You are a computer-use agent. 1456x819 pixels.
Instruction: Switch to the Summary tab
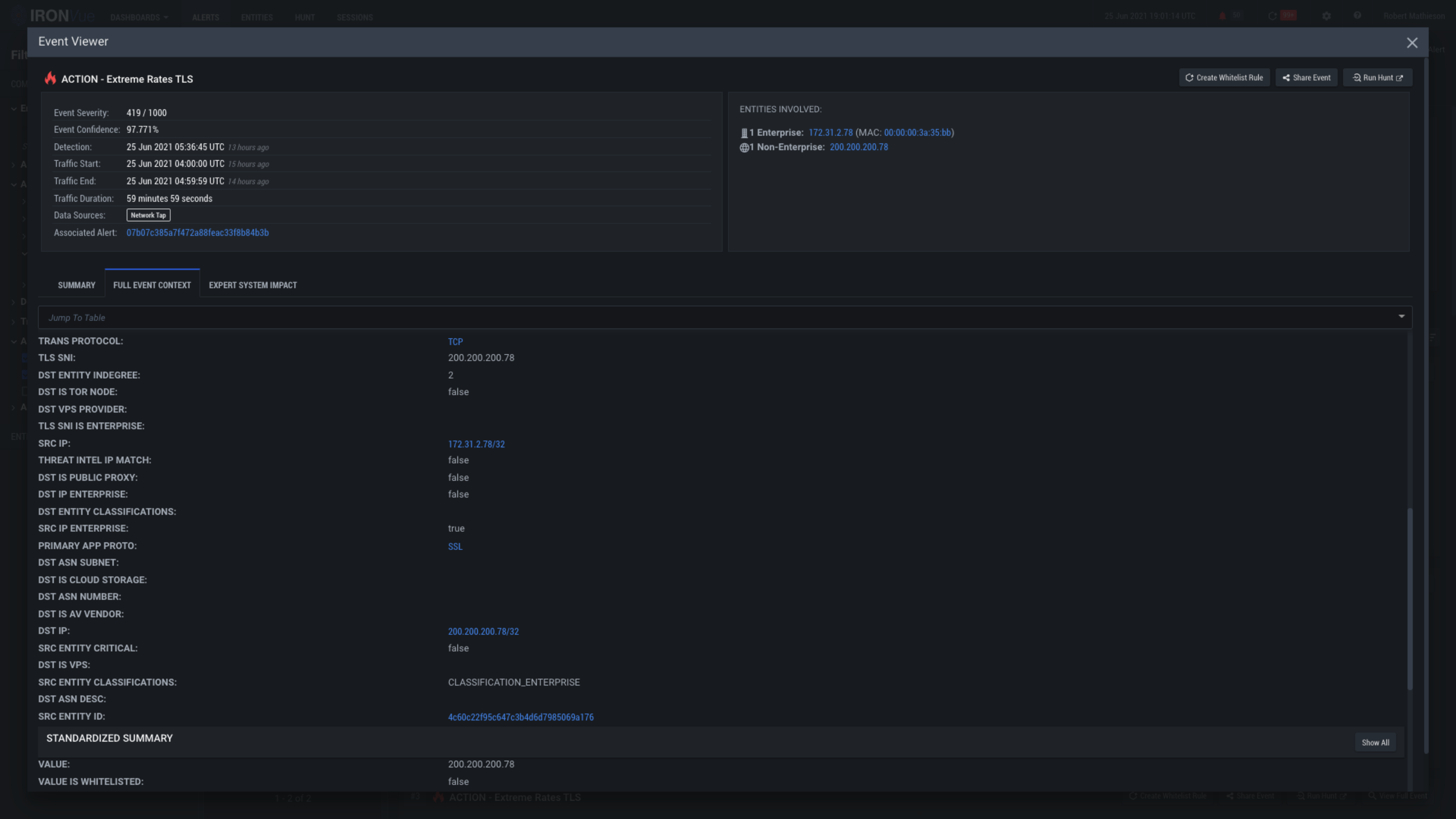76,286
